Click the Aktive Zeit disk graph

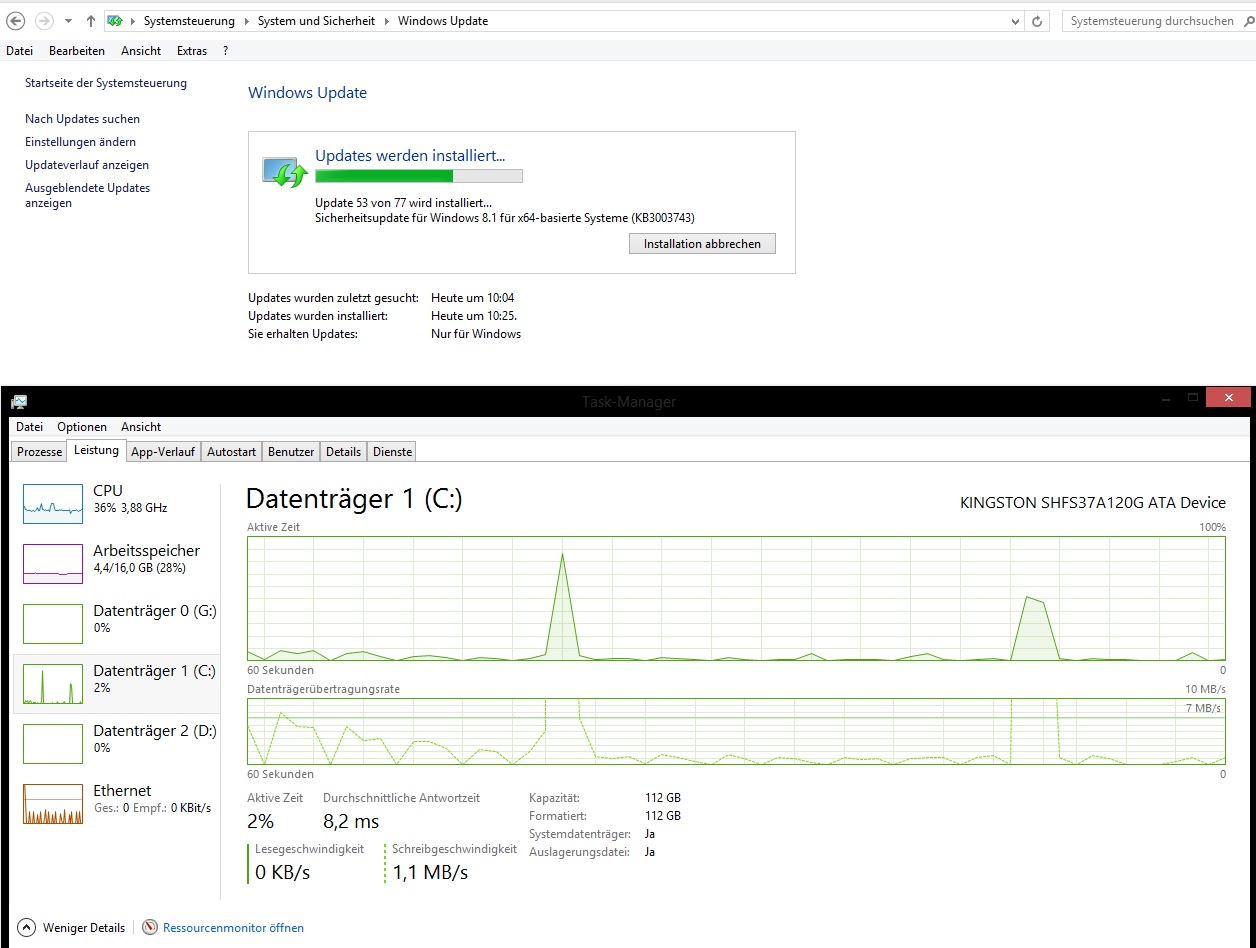[736, 598]
